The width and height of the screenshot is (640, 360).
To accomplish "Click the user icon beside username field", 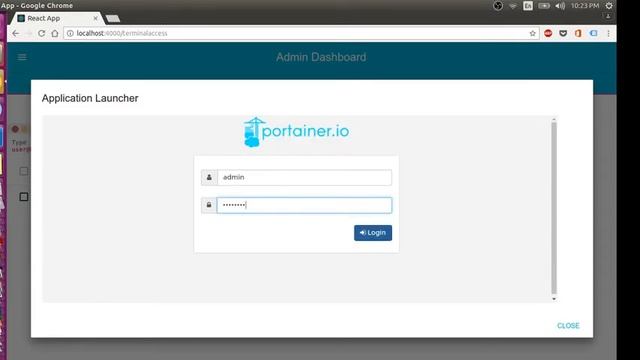I will pyautogui.click(x=209, y=178).
